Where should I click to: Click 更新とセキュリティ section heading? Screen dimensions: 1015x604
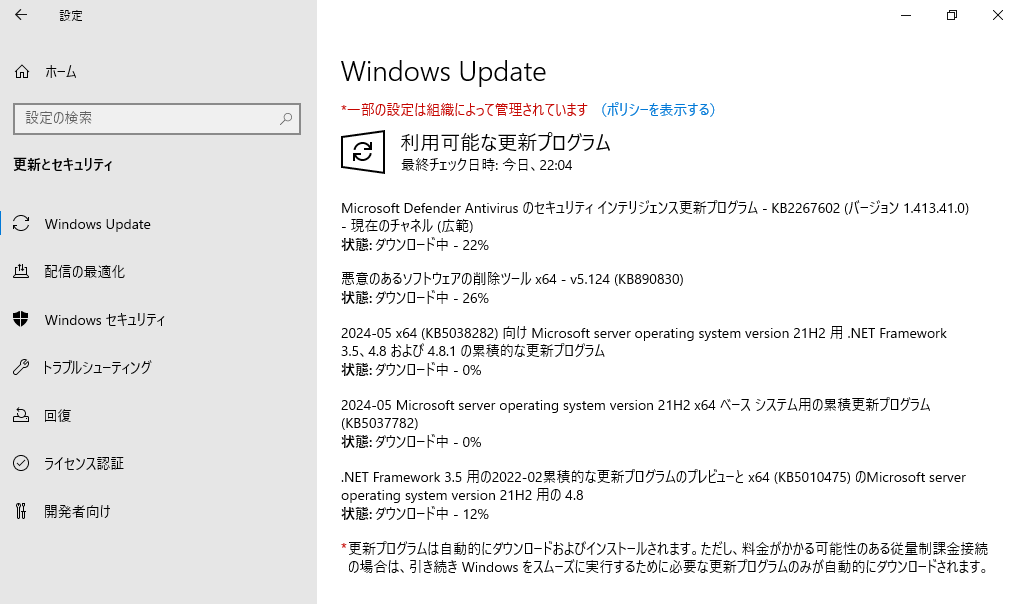point(63,165)
